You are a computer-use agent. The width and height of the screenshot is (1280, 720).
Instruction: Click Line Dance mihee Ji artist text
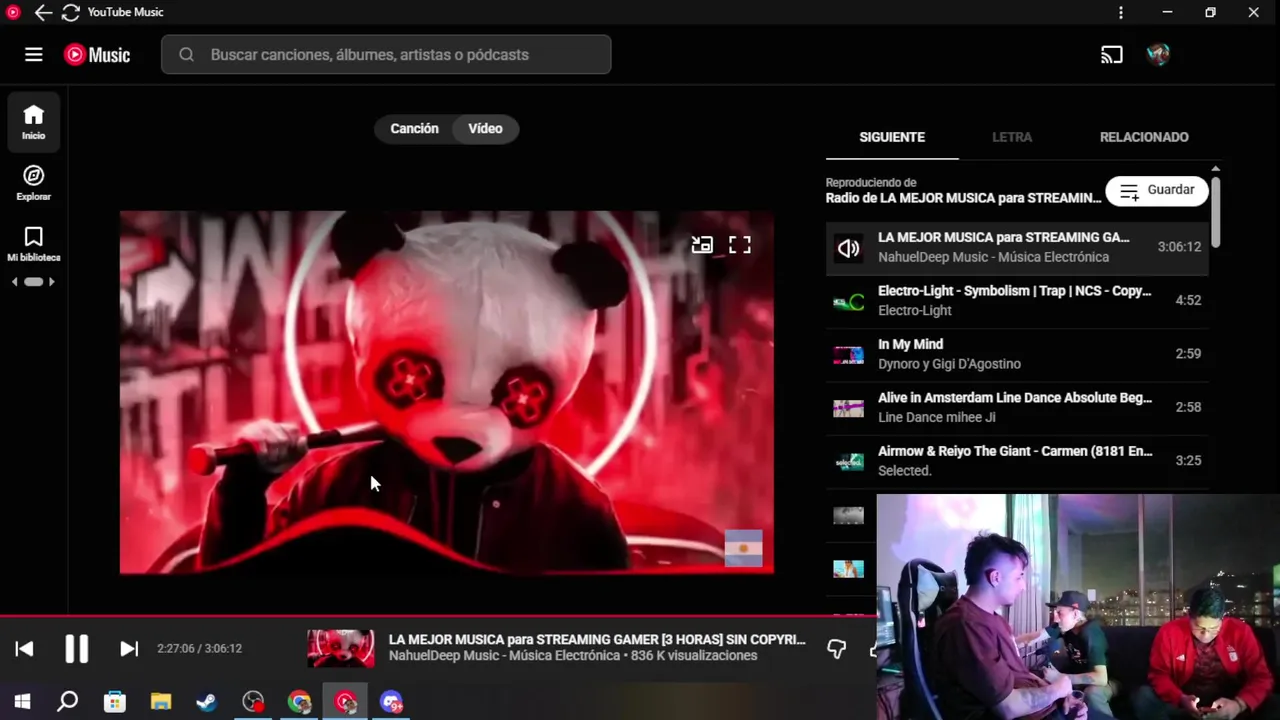[937, 417]
